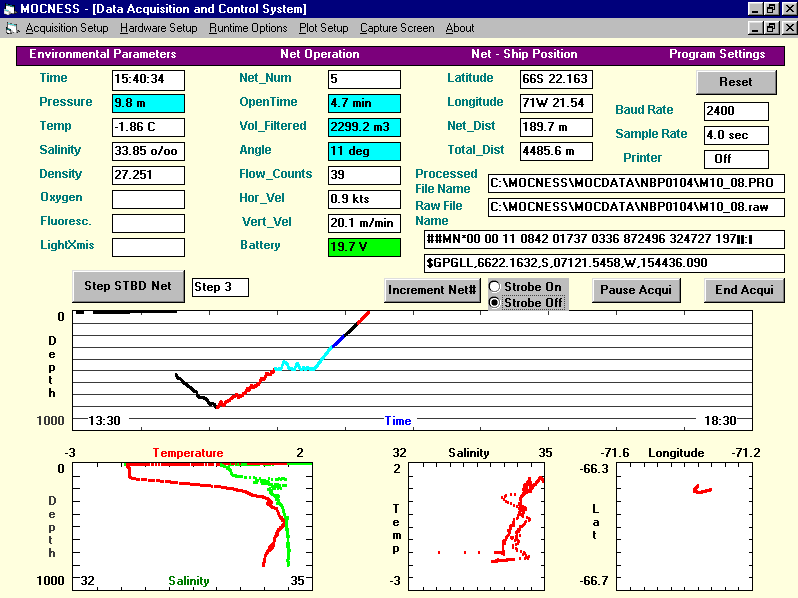Click the red Temperature axis title
The width and height of the screenshot is (798, 598).
coord(188,453)
